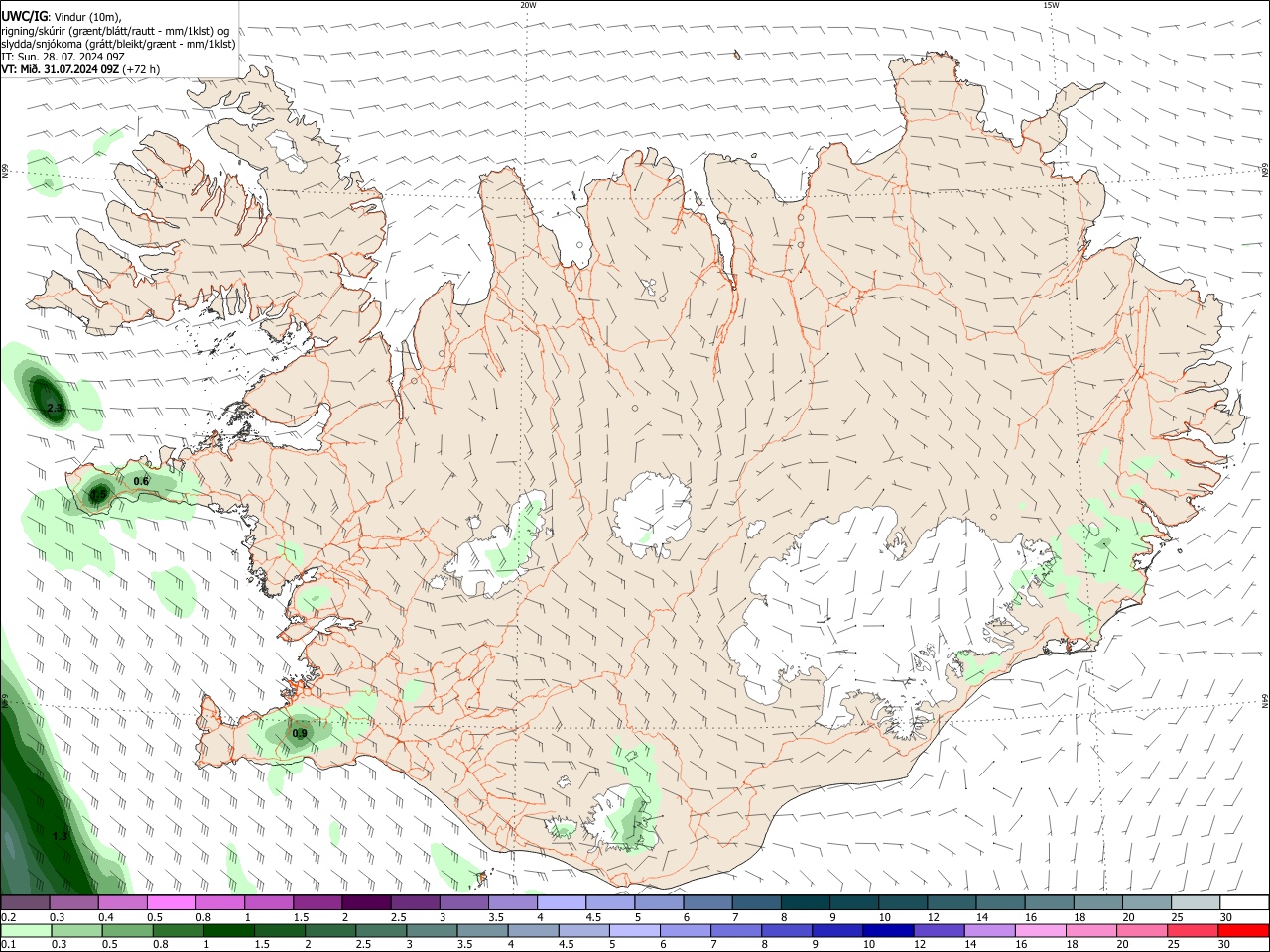
Task: Pick the medium green 0.5 rain-scale swatch
Action: [127, 930]
